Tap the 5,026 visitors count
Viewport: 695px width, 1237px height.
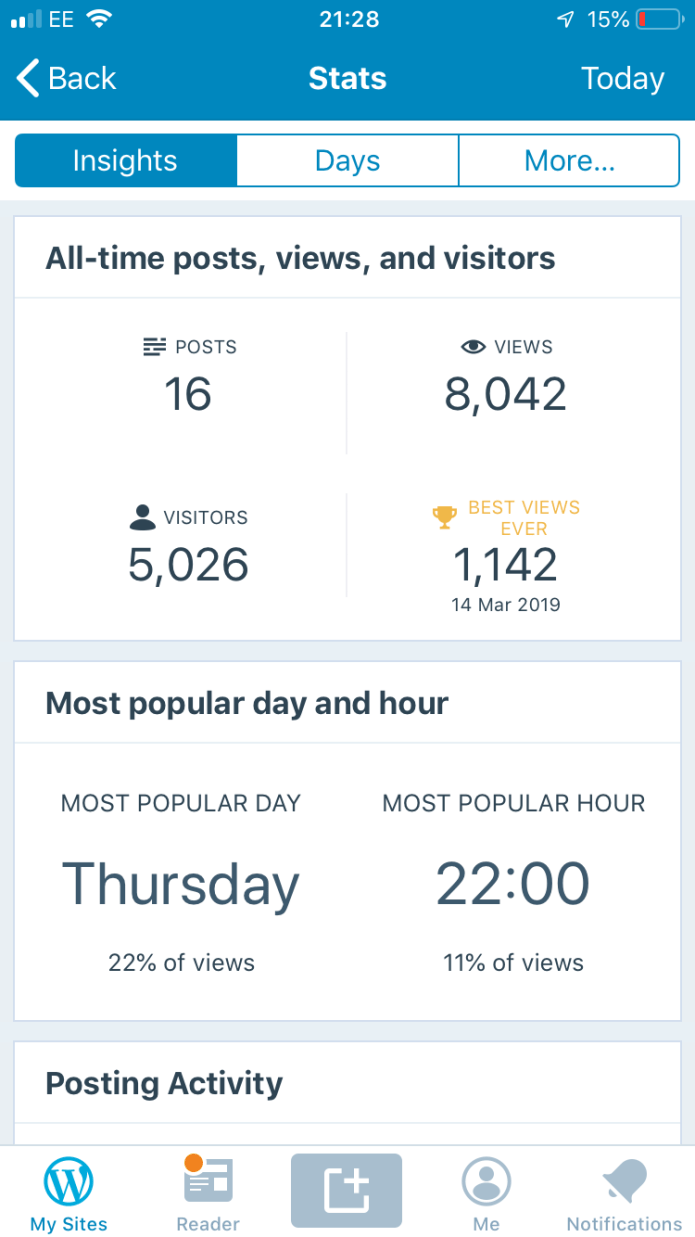point(188,565)
